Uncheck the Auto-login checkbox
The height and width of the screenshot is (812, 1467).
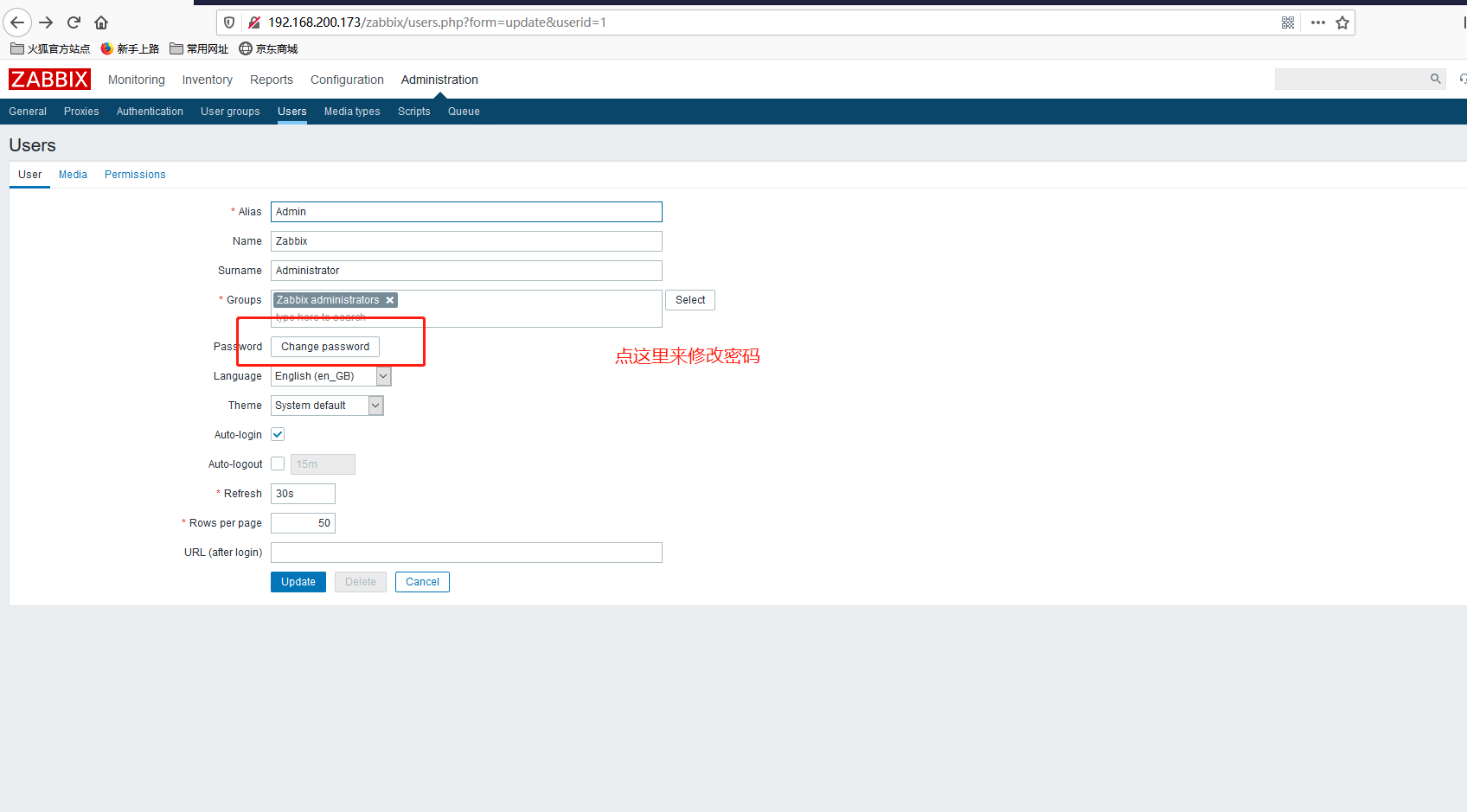coord(278,435)
